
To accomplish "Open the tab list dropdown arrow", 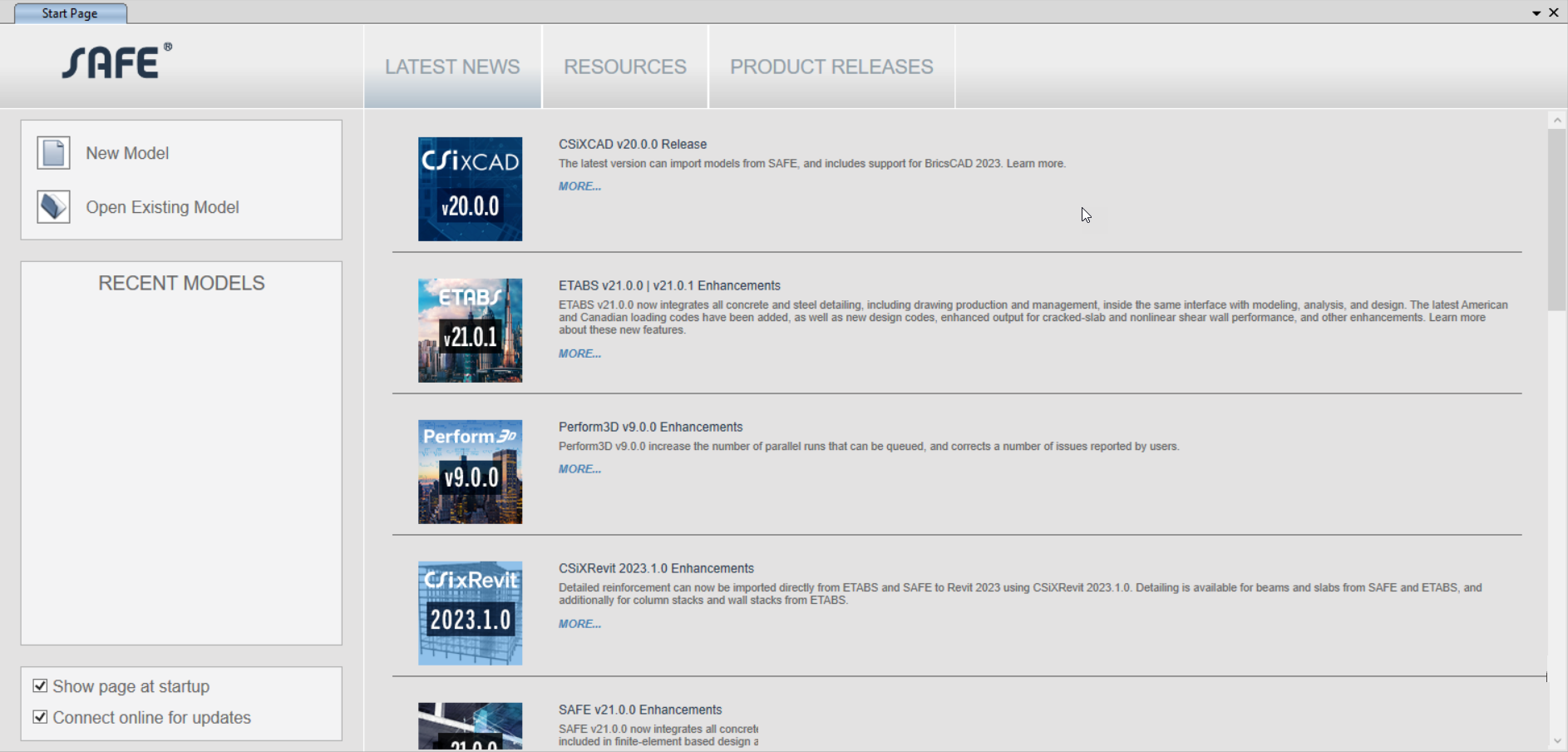I will tap(1536, 13).
